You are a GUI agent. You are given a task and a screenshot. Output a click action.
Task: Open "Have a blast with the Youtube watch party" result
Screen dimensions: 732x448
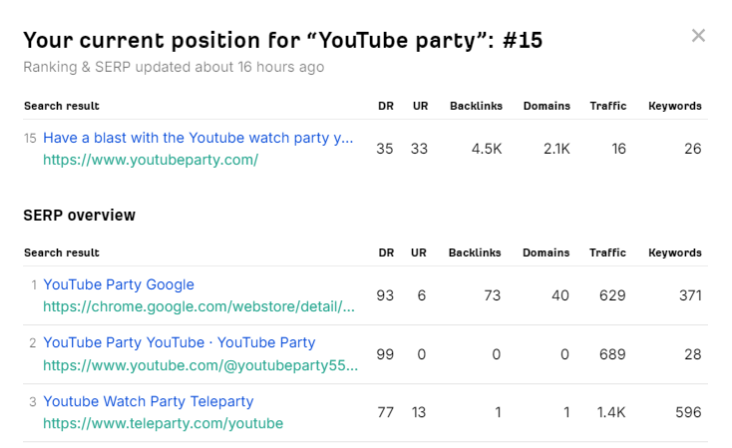coord(198,138)
